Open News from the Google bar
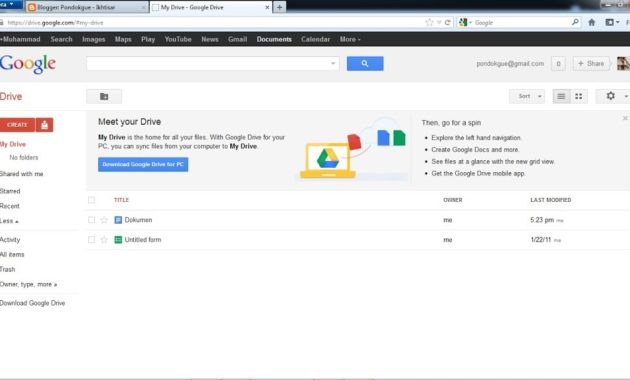The image size is (630, 380). pyautogui.click(x=210, y=39)
